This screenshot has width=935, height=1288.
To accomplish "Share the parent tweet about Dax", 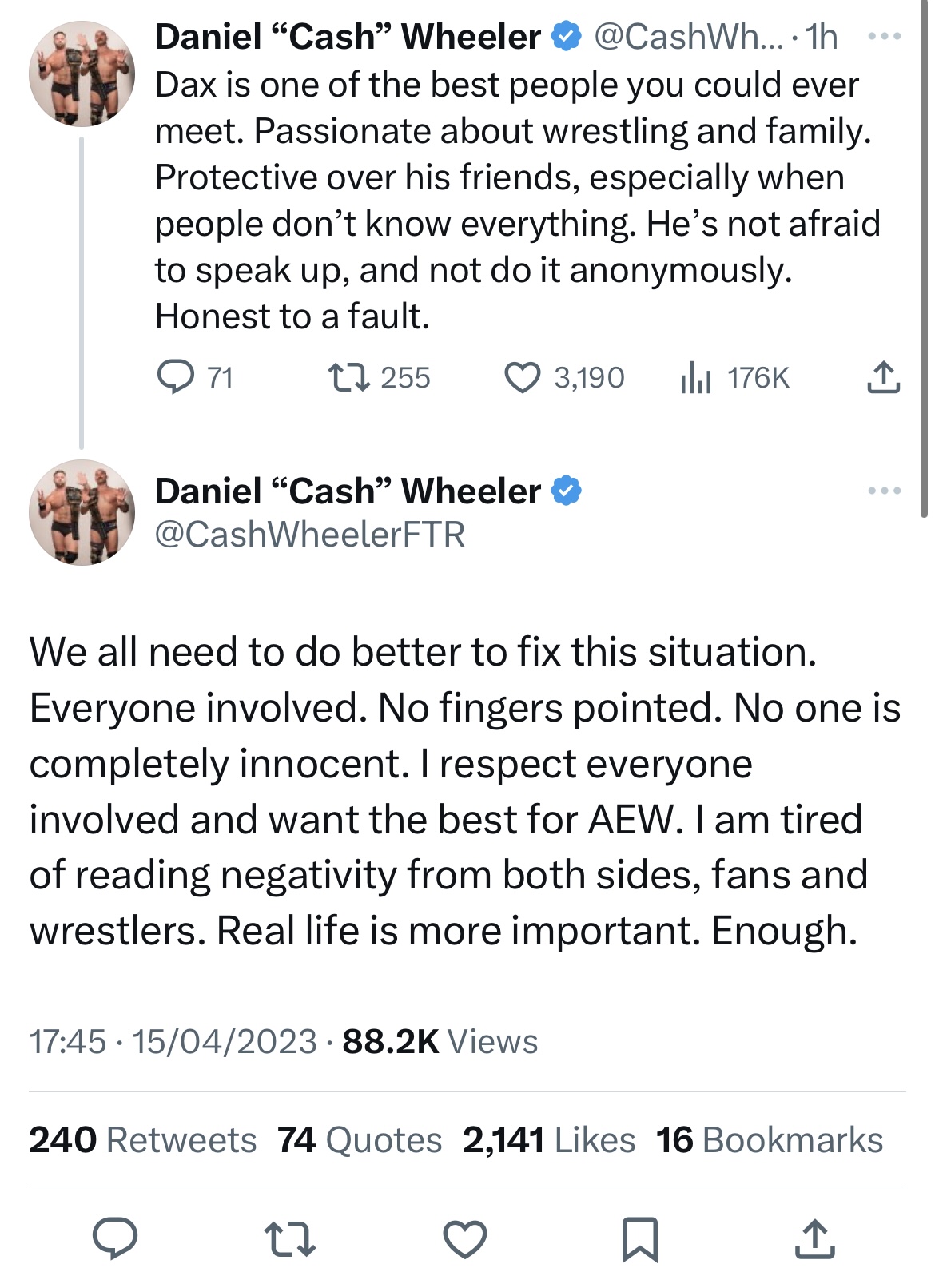I will [883, 377].
